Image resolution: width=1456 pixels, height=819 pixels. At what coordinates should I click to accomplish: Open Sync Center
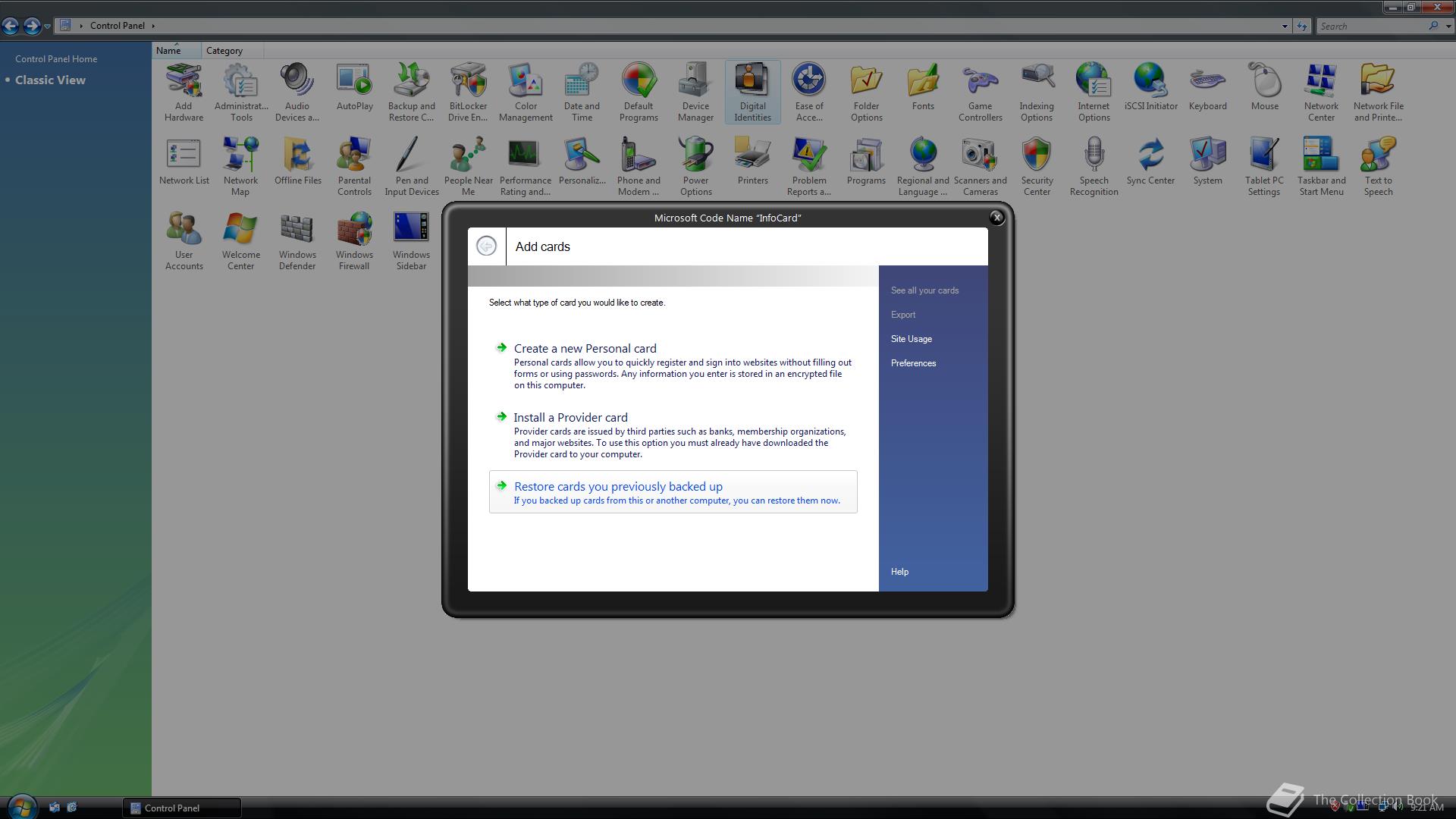[1150, 162]
